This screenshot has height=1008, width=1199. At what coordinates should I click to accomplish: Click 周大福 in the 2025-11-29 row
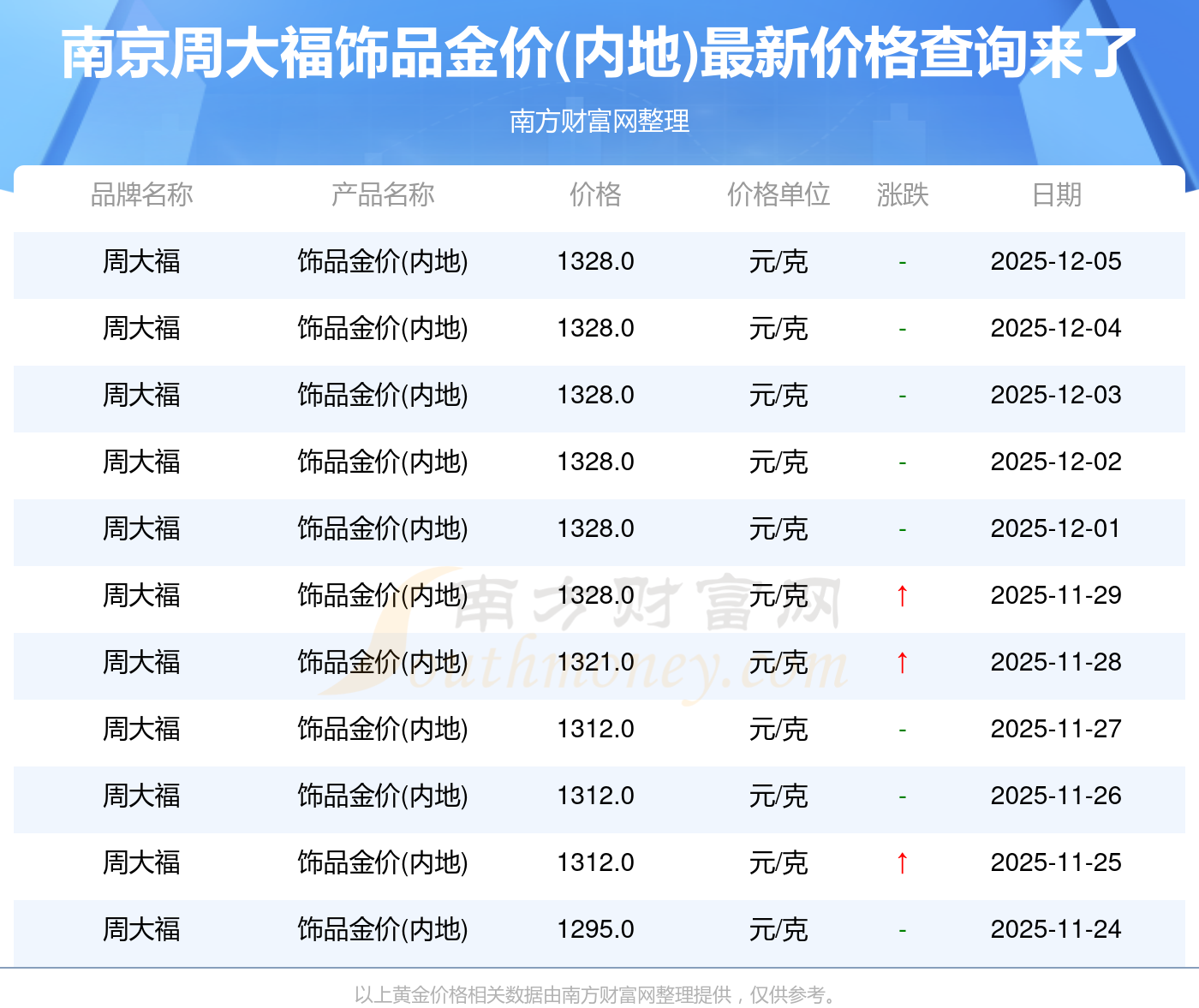pos(142,595)
